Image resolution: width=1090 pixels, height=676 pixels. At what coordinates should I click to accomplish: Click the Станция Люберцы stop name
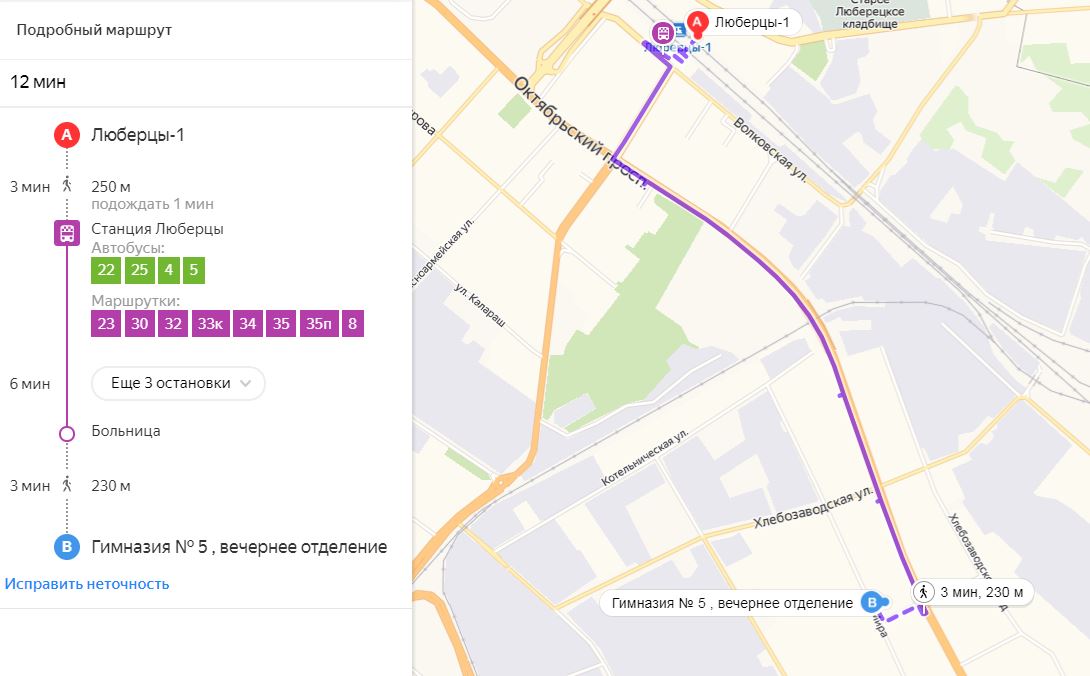click(x=157, y=229)
